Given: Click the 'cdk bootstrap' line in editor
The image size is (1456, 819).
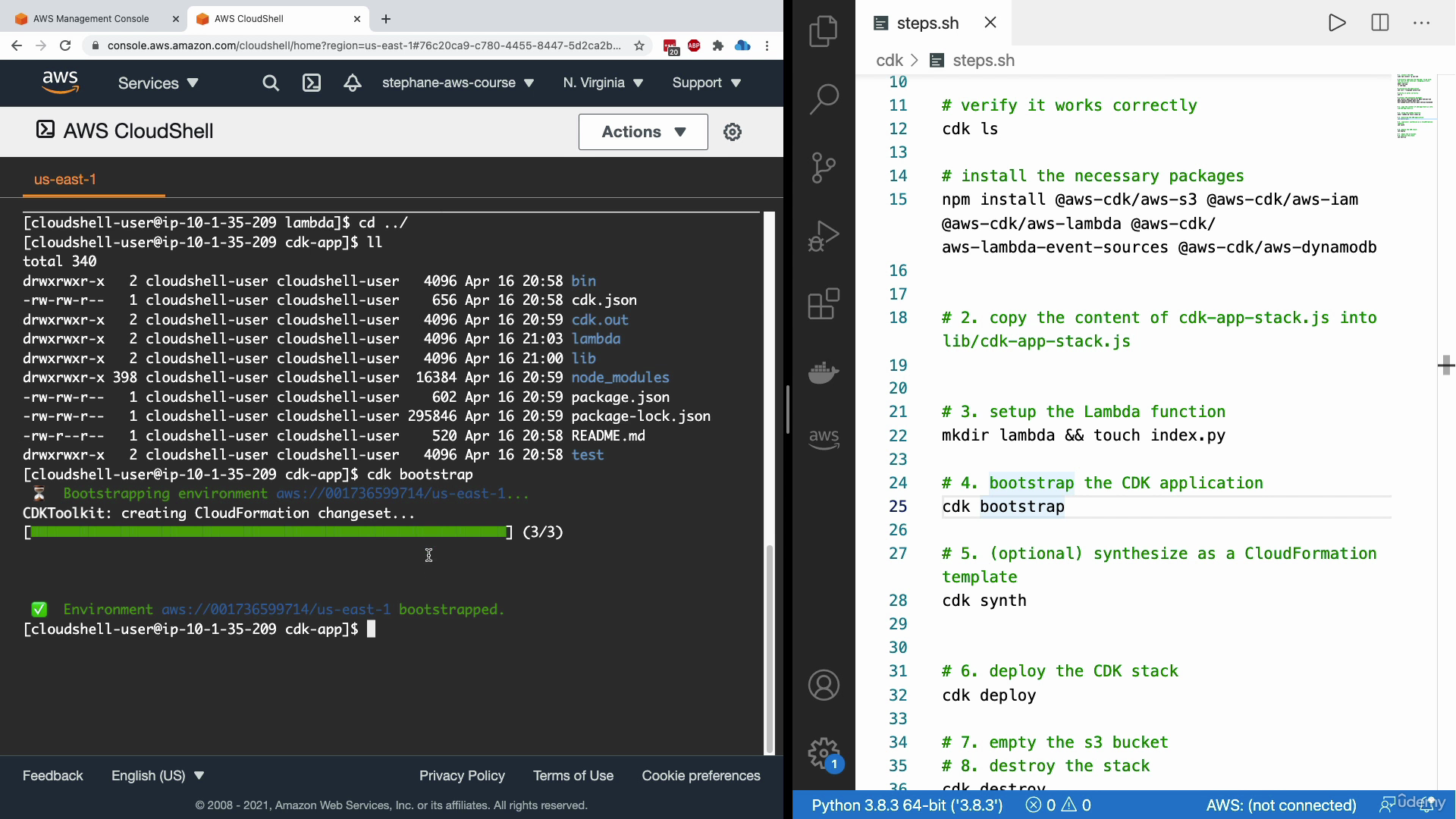Looking at the screenshot, I should coord(1003,507).
